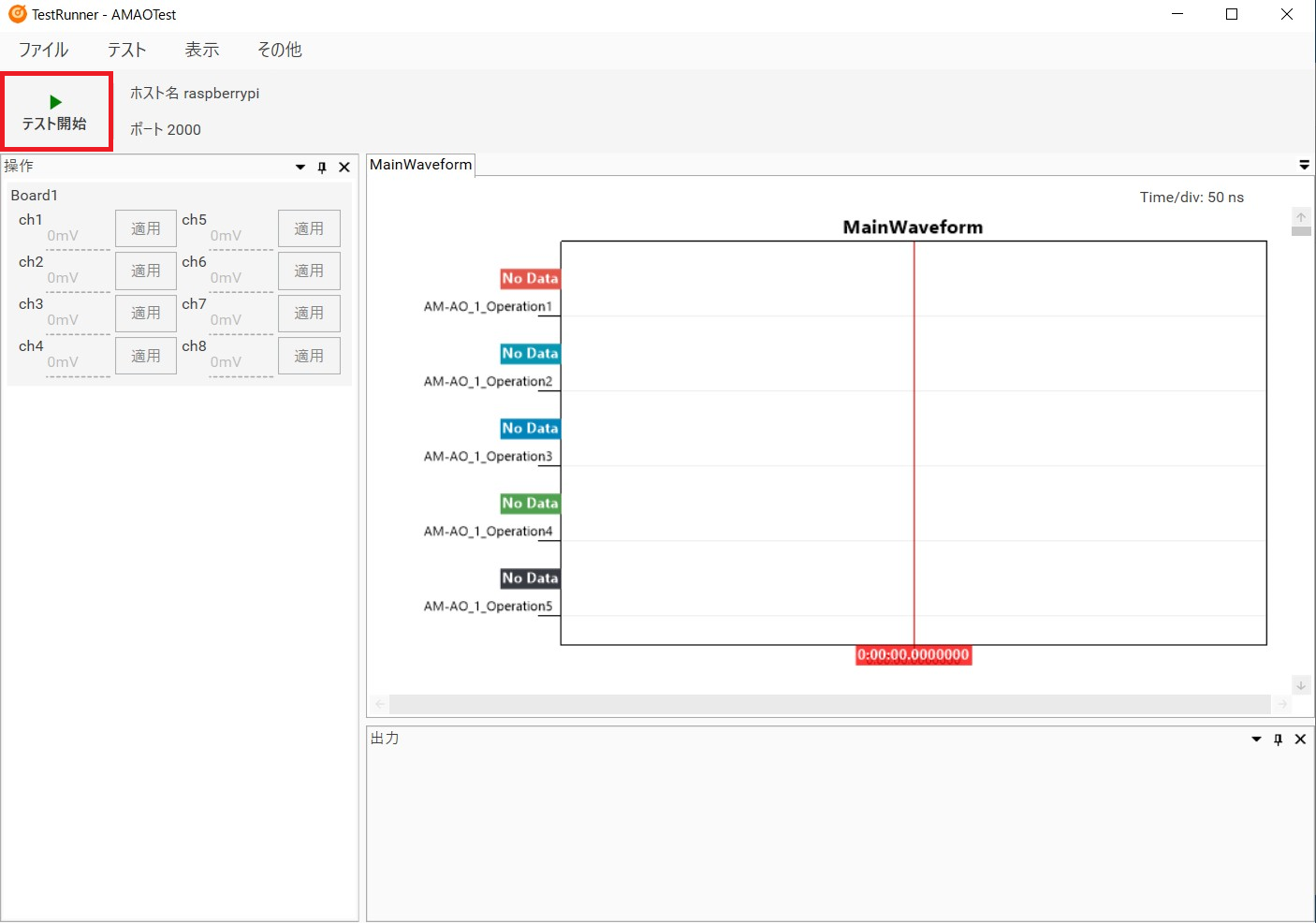Click the down arrow beside the waveform area
This screenshot has width=1316, height=923.
(1300, 685)
